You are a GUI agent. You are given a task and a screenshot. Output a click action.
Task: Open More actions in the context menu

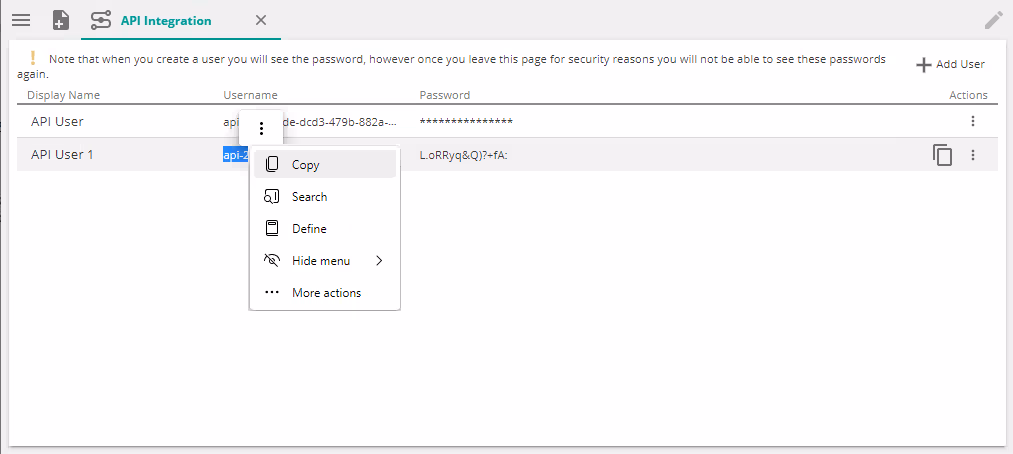pyautogui.click(x=325, y=293)
